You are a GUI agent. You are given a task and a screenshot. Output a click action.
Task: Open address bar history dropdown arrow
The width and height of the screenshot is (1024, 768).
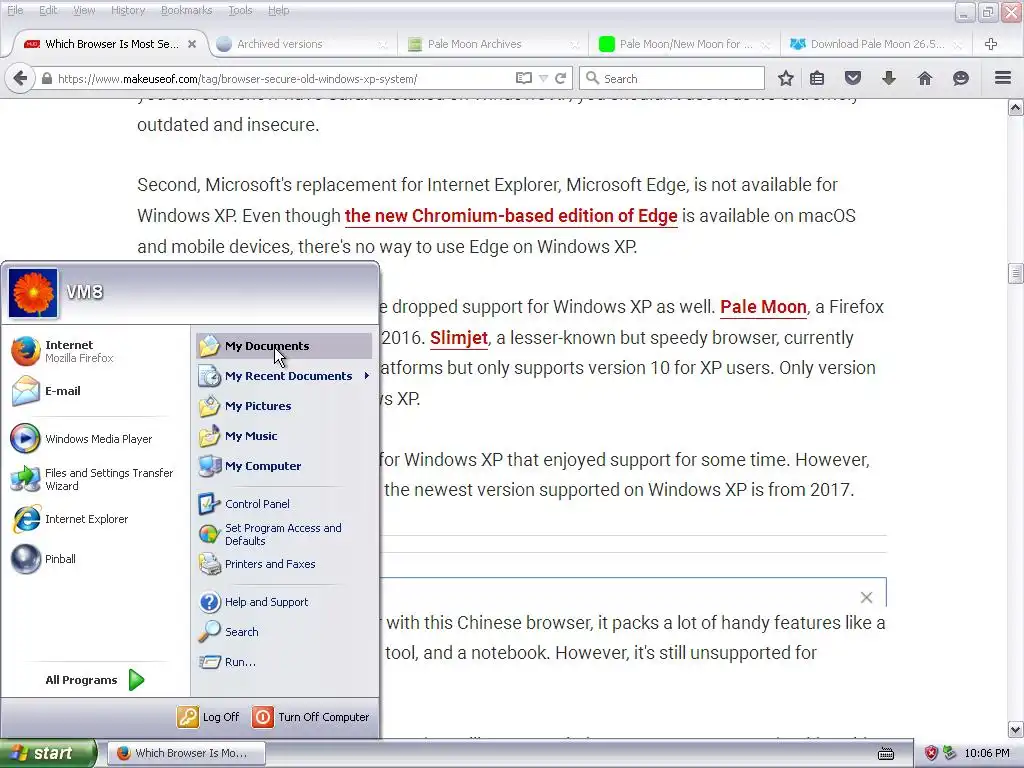pyautogui.click(x=543, y=78)
